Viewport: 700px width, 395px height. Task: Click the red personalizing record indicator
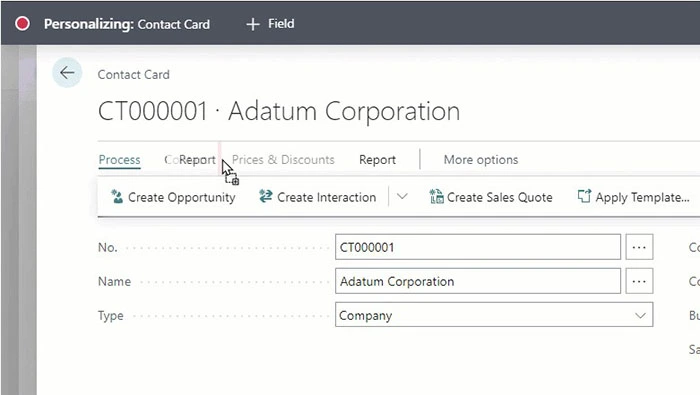22,24
